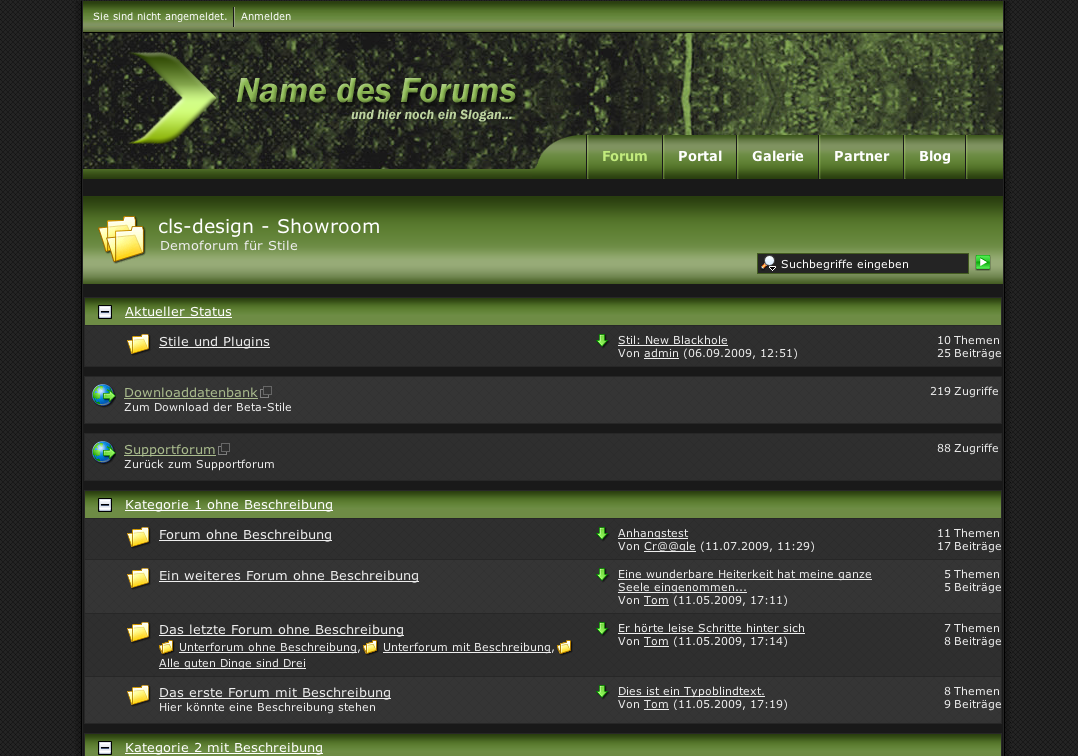Click the Anmelden login link
This screenshot has width=1078, height=756.
click(x=266, y=17)
